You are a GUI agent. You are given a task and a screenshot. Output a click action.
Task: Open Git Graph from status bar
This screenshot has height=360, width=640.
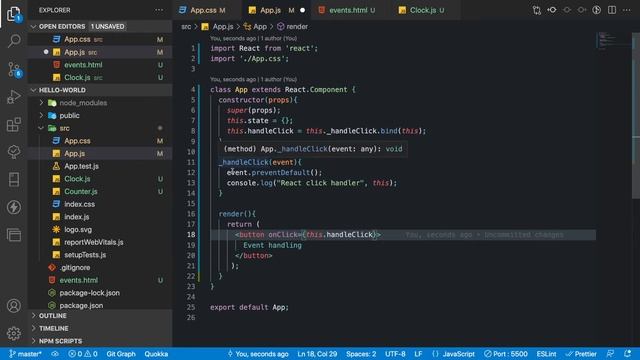click(x=121, y=354)
